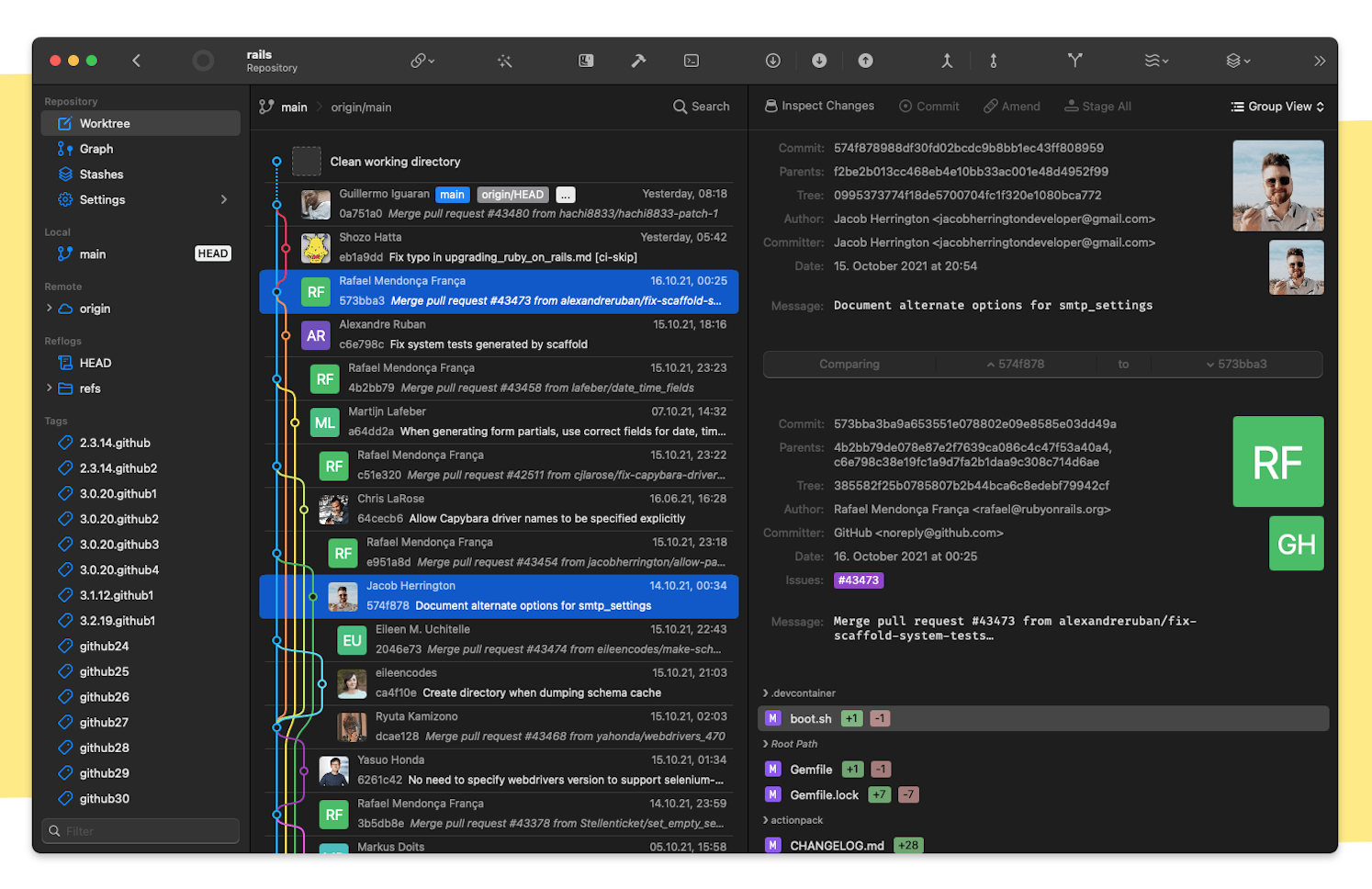The image size is (1372, 889).
Task: Click the quick-actions wand icon
Action: pyautogui.click(x=504, y=61)
